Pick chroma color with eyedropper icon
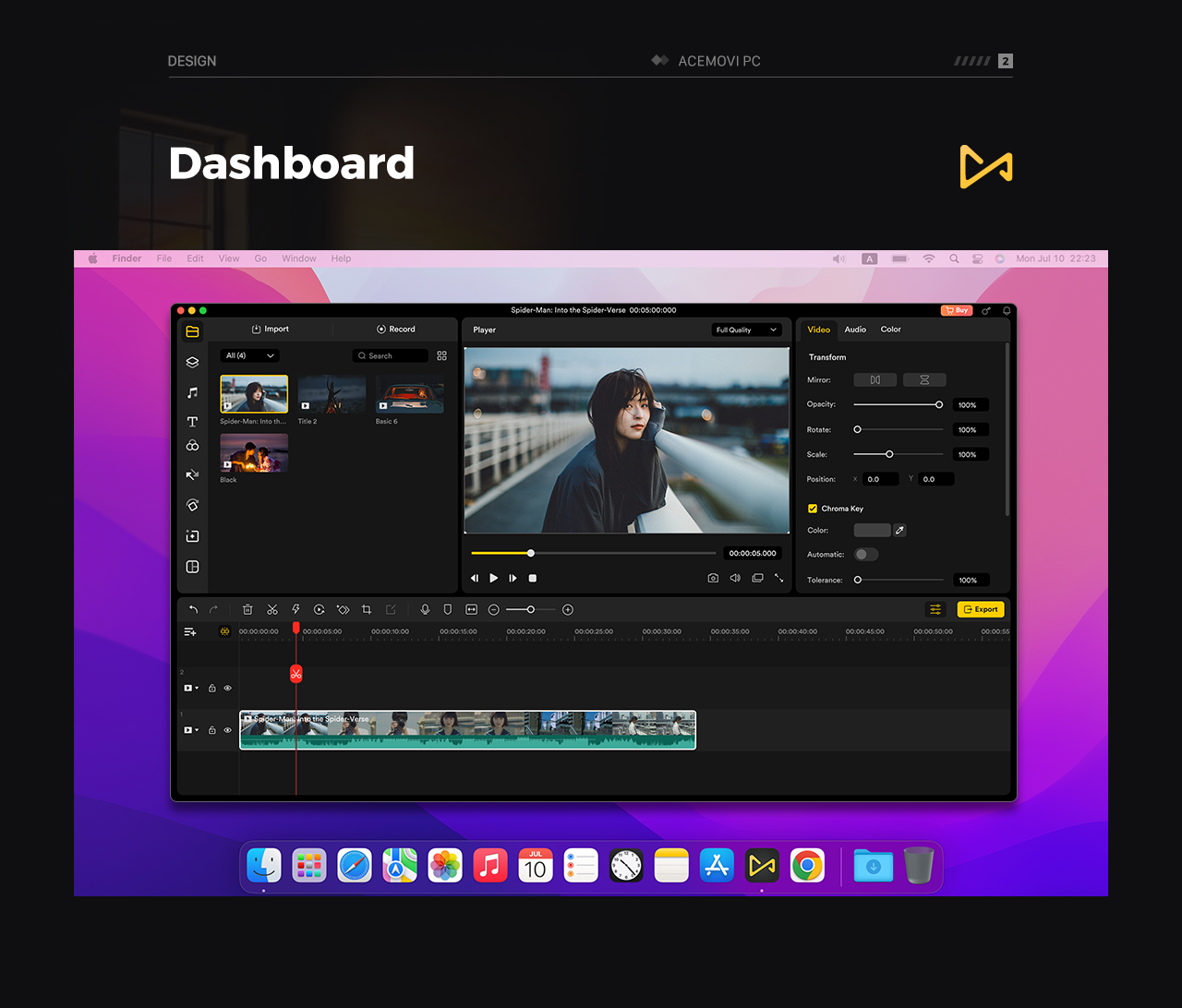Viewport: 1182px width, 1008px height. [x=899, y=530]
